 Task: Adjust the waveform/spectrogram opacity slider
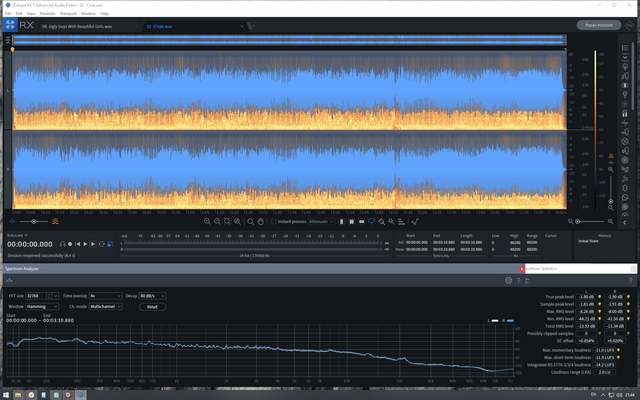click(x=32, y=220)
